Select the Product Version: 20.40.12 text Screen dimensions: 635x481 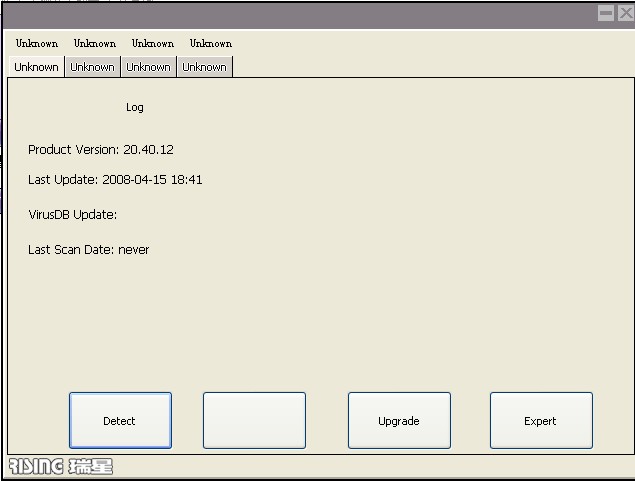[101, 150]
